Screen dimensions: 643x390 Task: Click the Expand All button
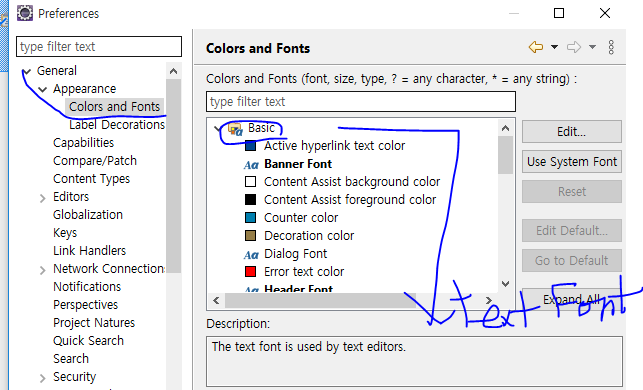click(x=572, y=299)
